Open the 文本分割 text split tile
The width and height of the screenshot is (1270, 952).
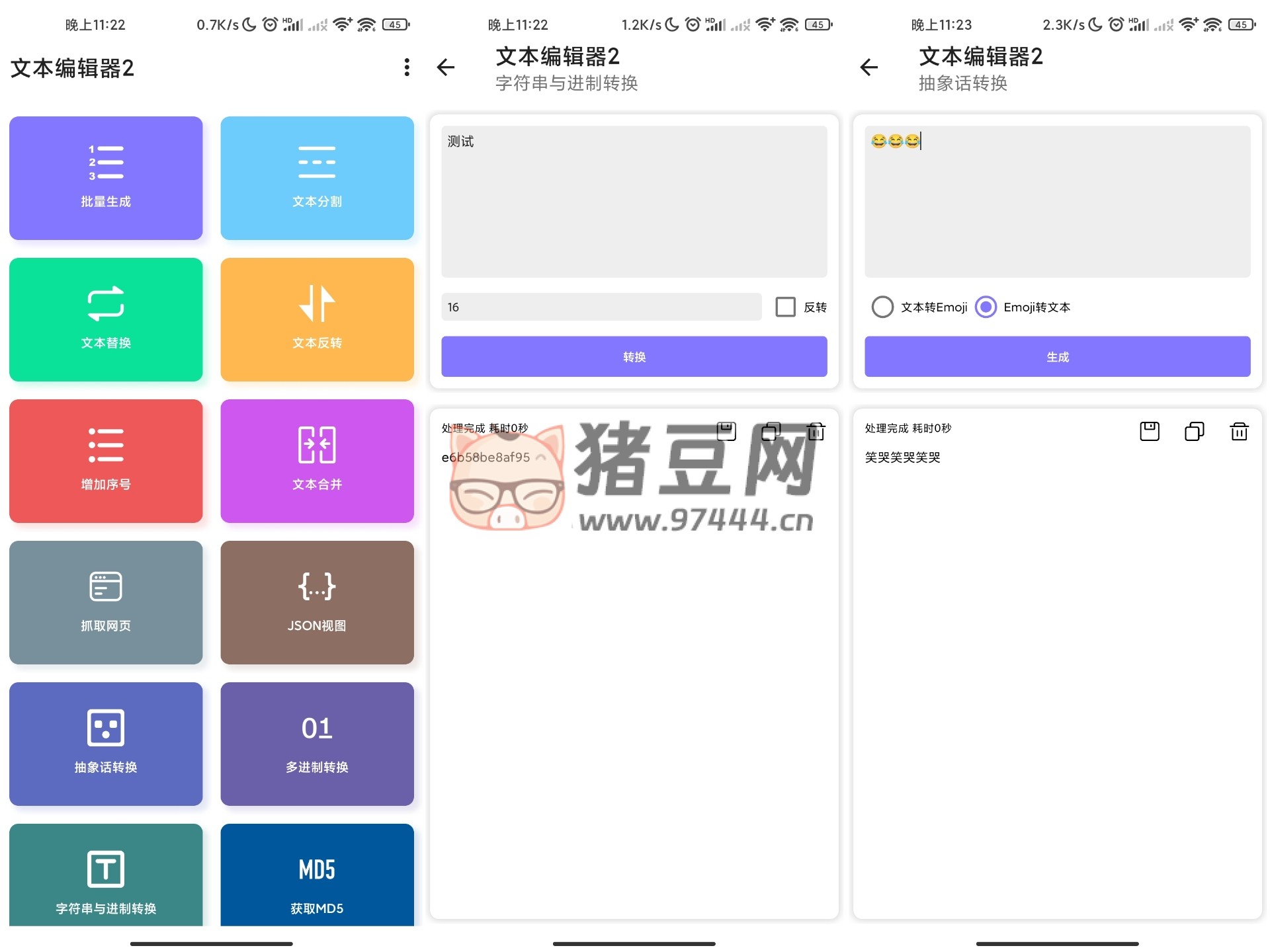pyautogui.click(x=317, y=178)
